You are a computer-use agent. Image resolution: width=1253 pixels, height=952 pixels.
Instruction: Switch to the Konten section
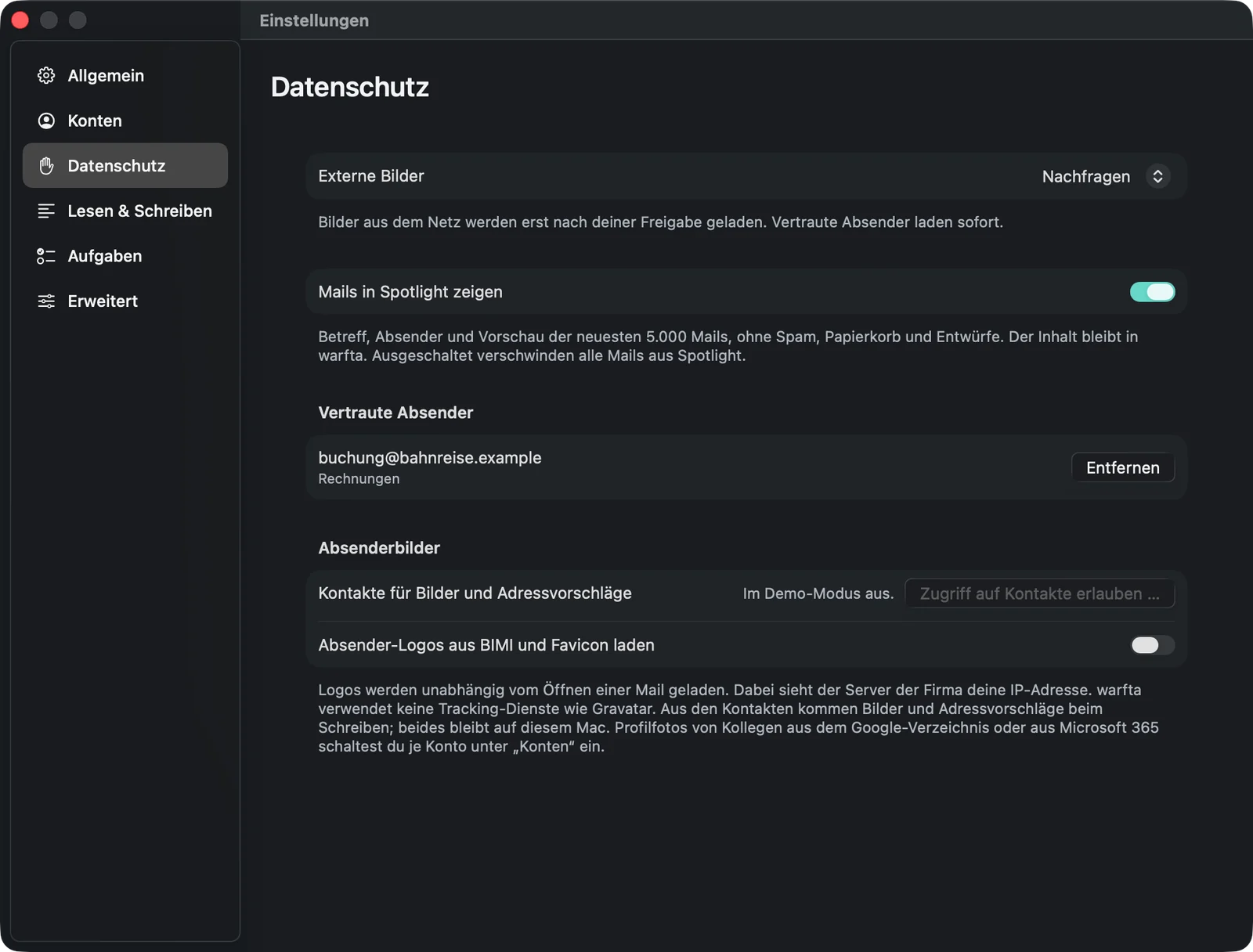[125, 121]
